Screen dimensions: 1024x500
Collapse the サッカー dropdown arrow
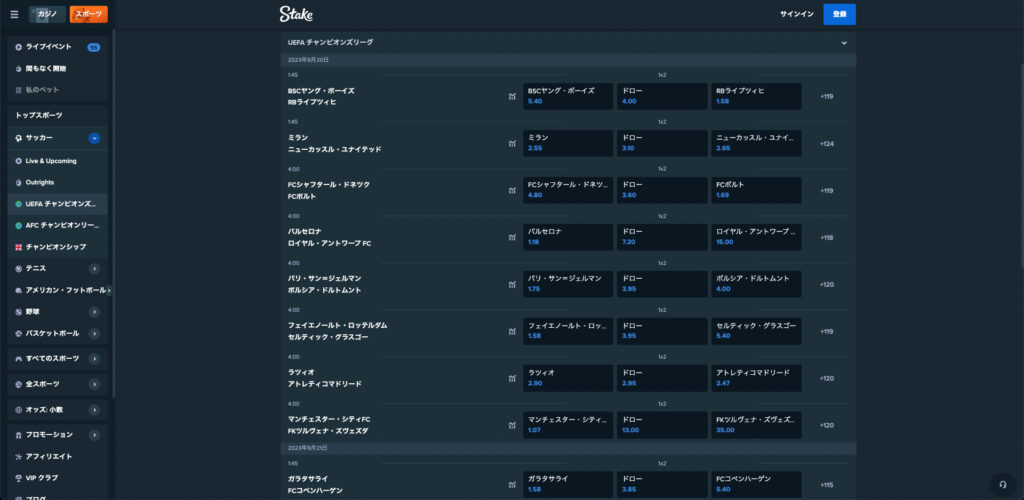click(x=94, y=138)
